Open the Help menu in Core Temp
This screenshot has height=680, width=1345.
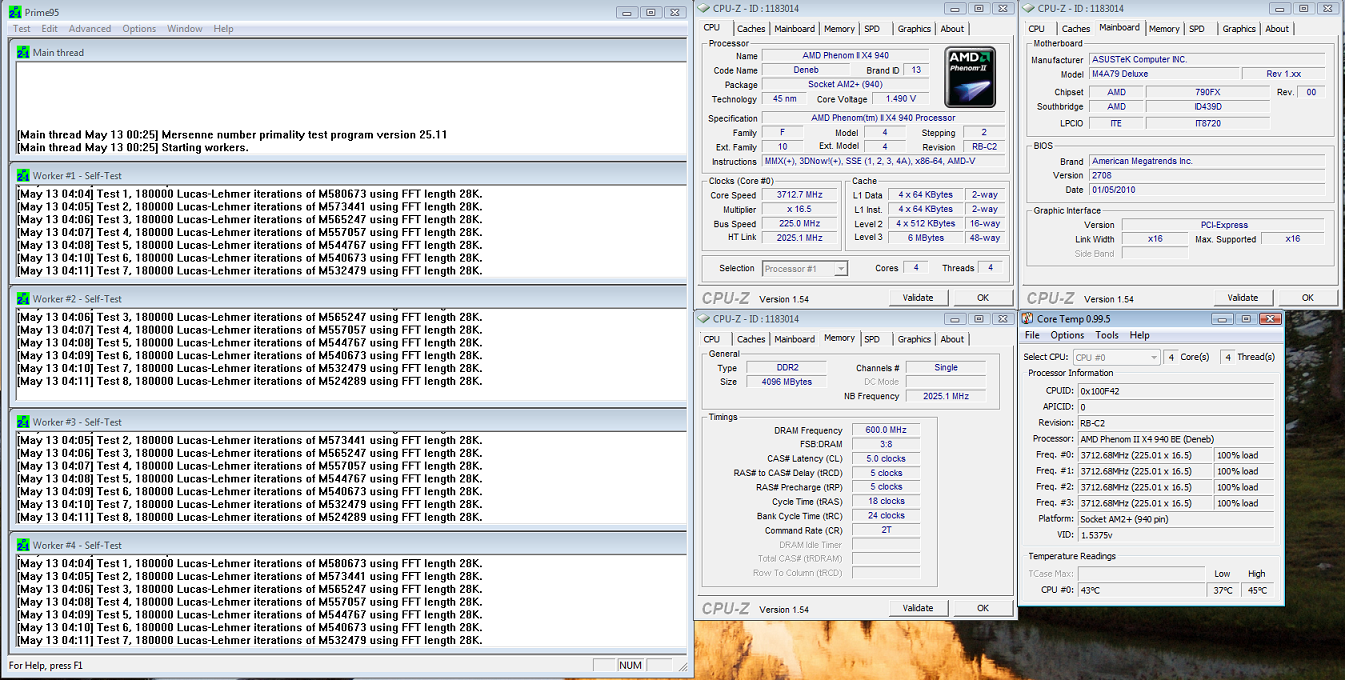click(1139, 335)
